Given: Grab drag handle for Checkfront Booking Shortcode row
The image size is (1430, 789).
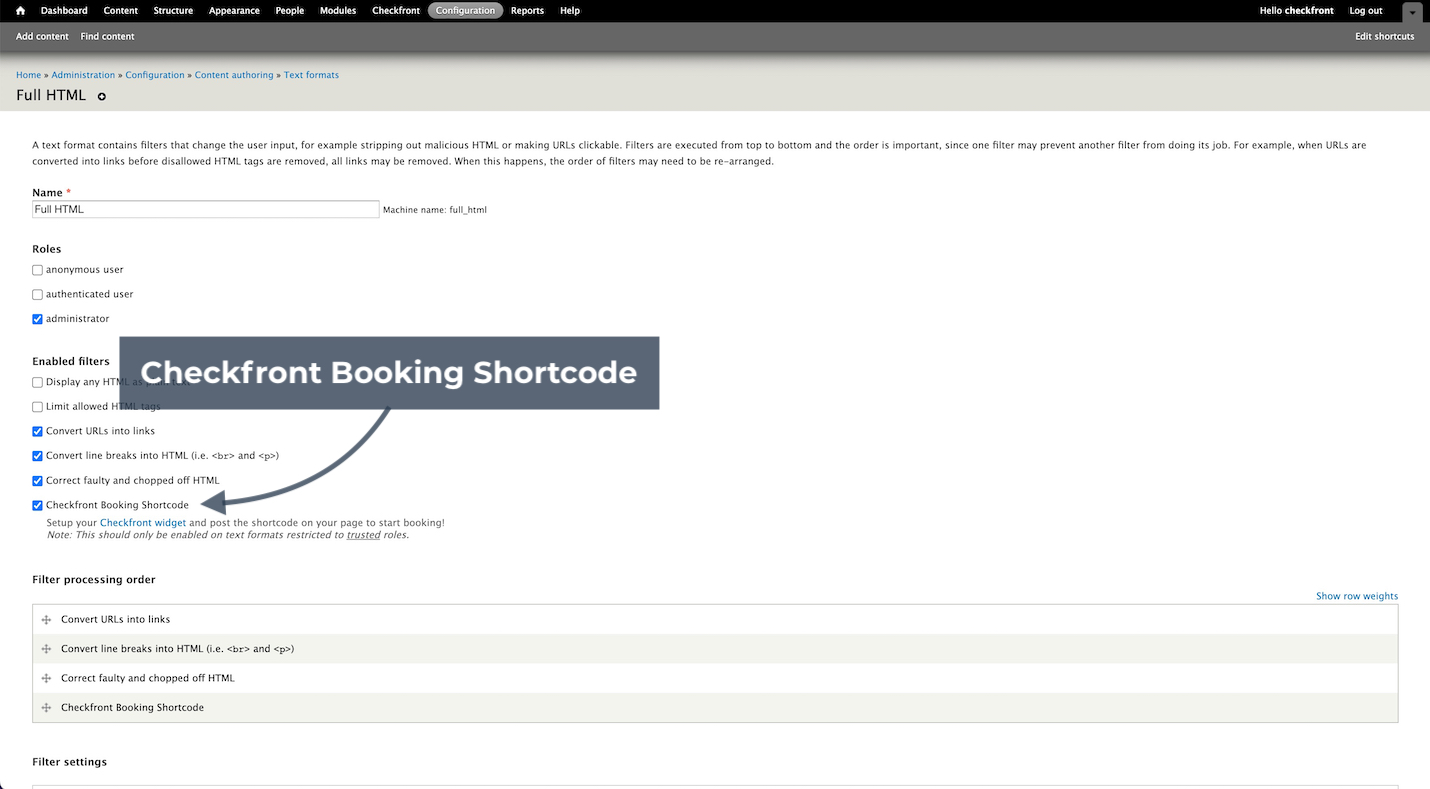Looking at the screenshot, I should coord(46,708).
